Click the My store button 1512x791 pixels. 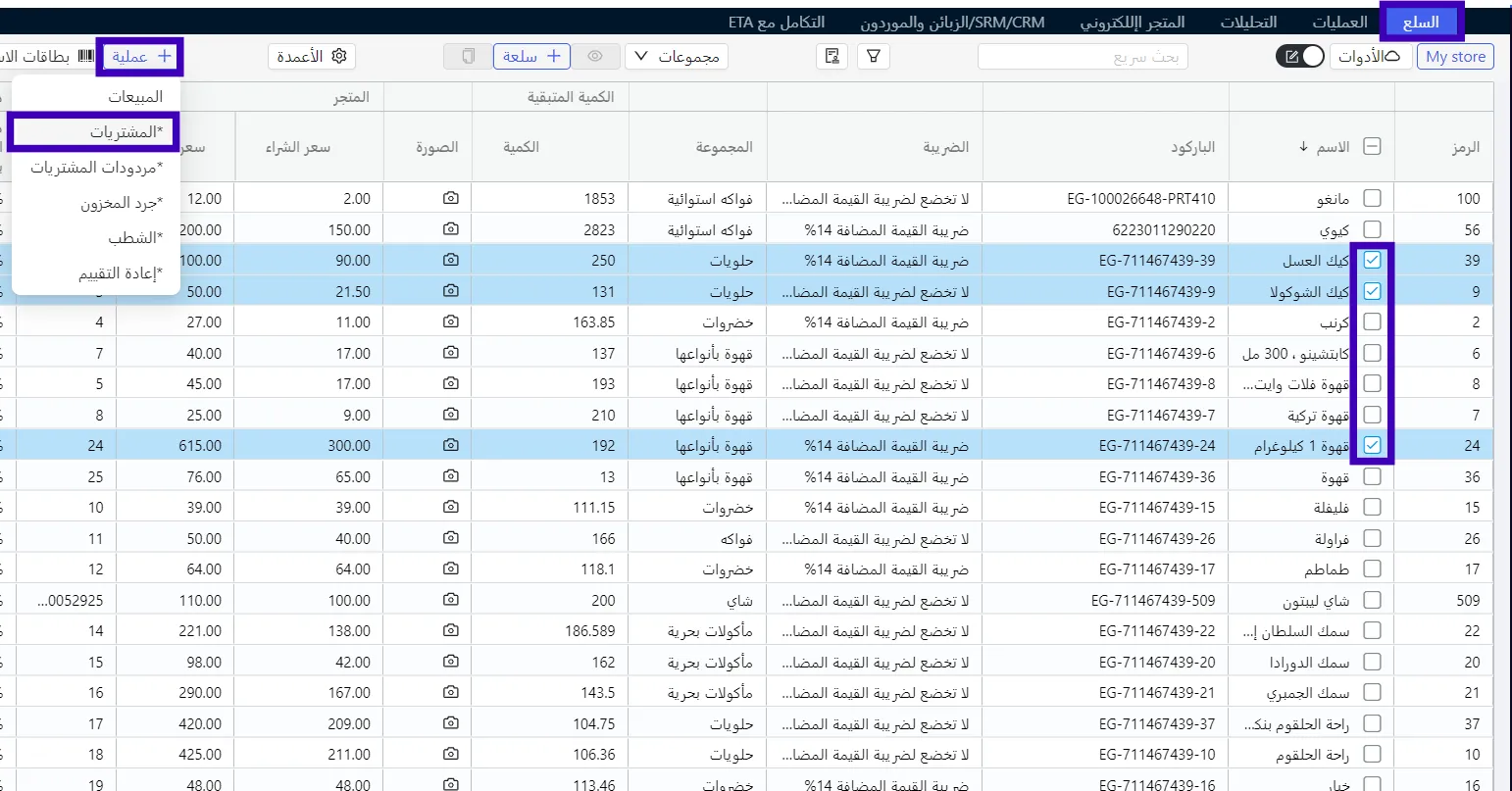click(x=1455, y=57)
